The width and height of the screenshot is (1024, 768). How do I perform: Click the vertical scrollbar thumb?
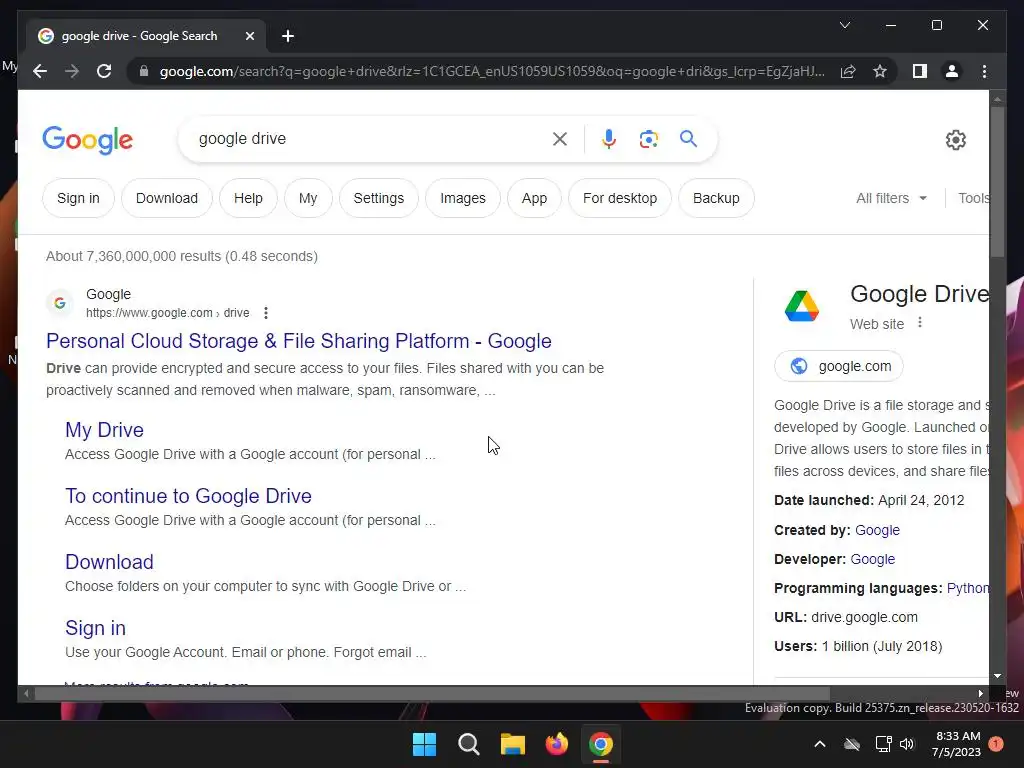(997, 182)
